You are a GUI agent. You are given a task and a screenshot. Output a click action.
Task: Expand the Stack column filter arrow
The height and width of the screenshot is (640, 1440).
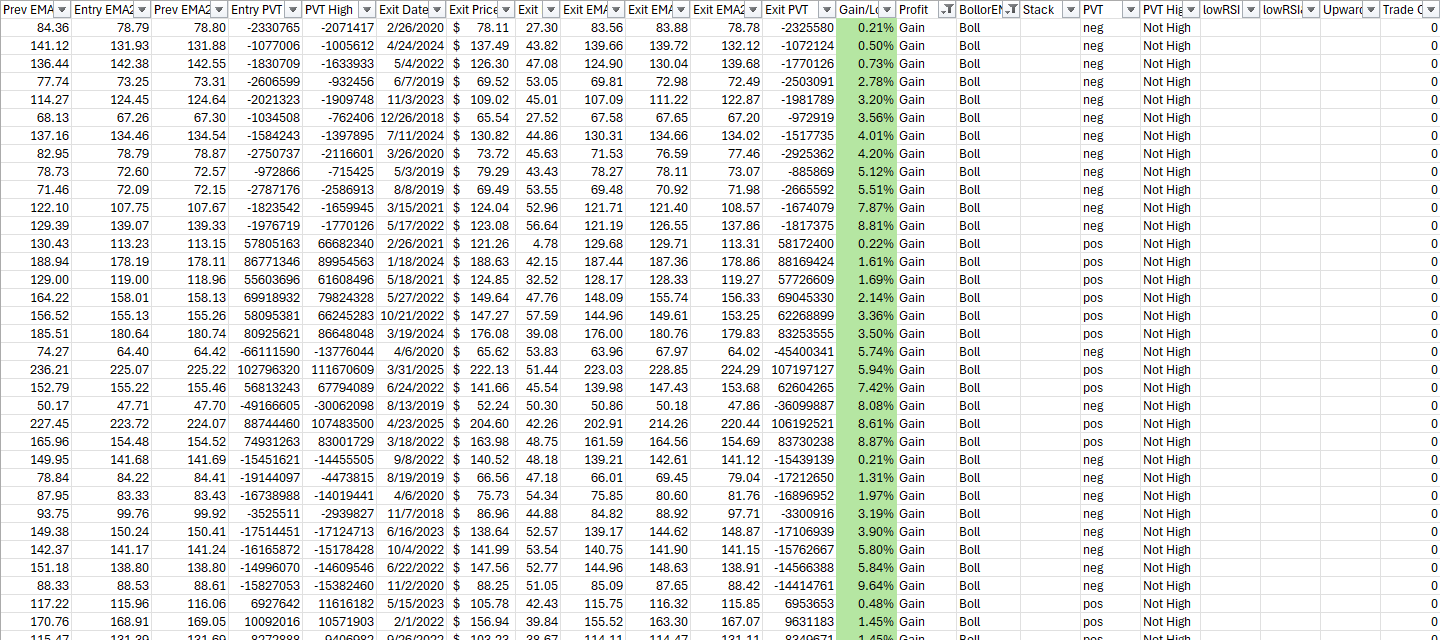1070,9
